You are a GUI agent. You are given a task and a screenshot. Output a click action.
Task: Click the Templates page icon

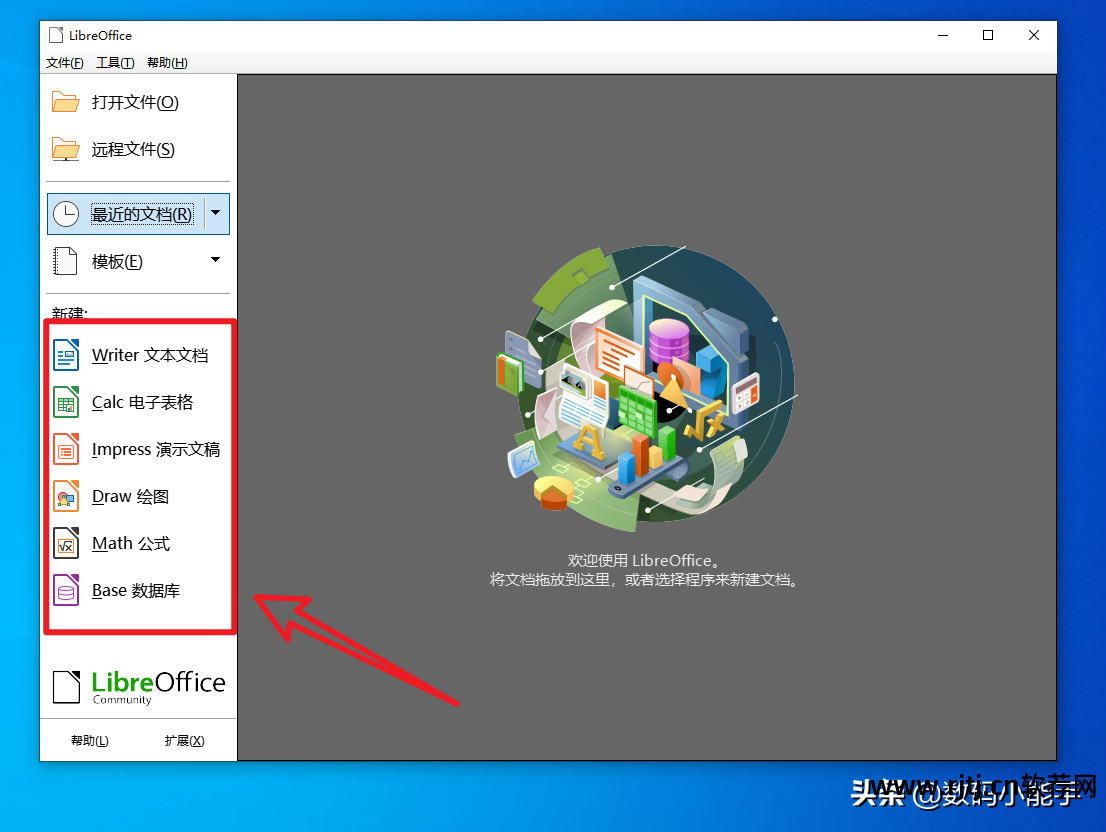(66, 261)
